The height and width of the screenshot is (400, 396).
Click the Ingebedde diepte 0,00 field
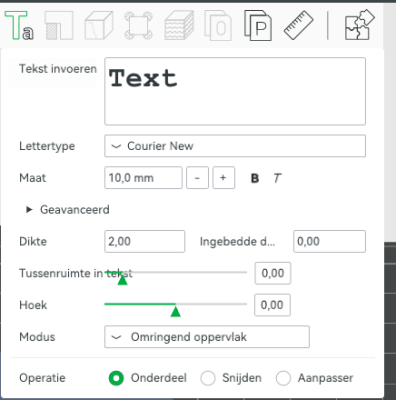pos(329,241)
